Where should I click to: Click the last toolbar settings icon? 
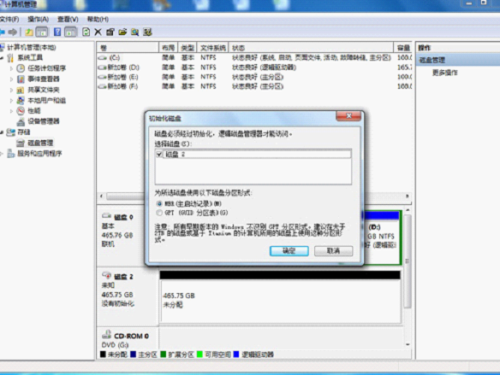pyautogui.click(x=147, y=32)
